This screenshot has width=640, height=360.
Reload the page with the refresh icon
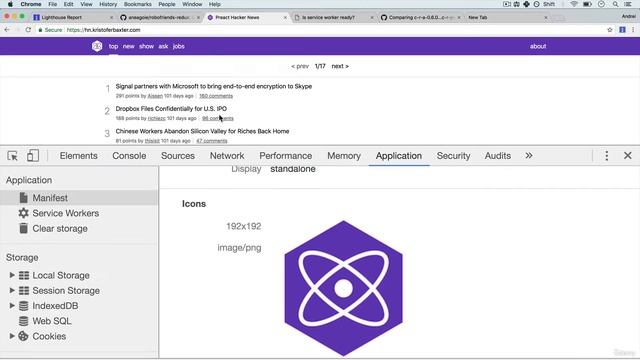28,30
